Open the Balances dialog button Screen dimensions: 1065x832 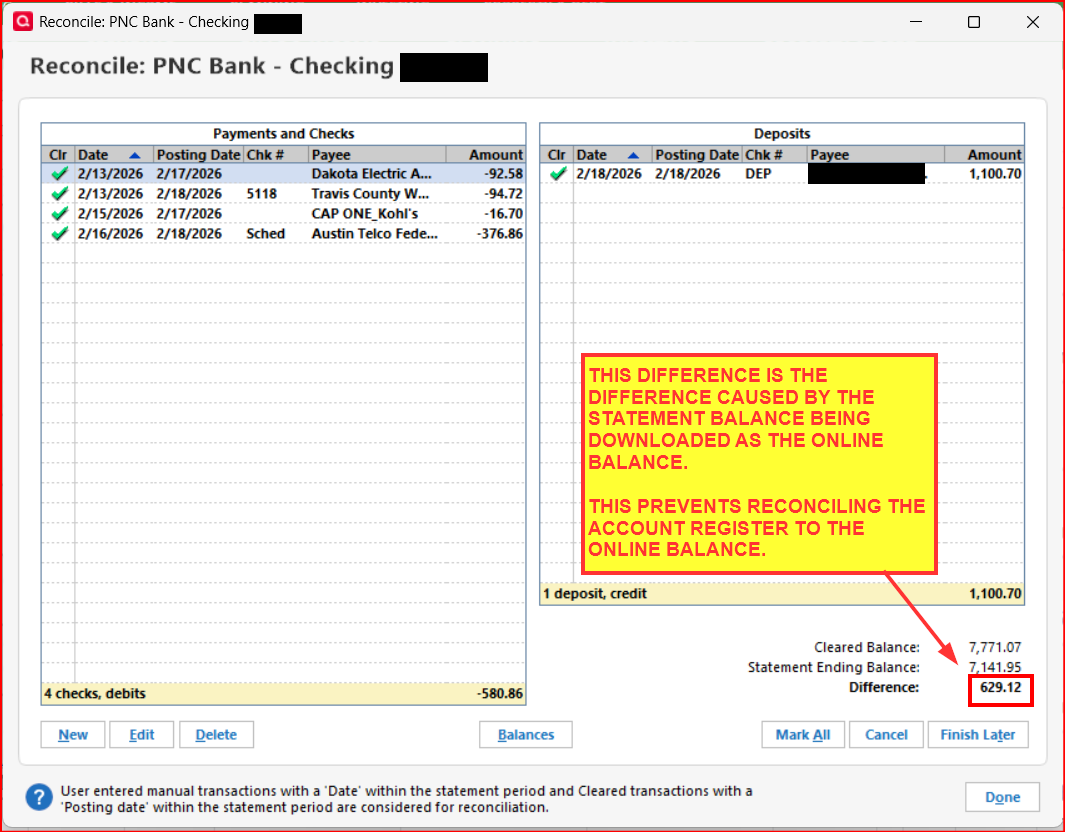coord(526,735)
